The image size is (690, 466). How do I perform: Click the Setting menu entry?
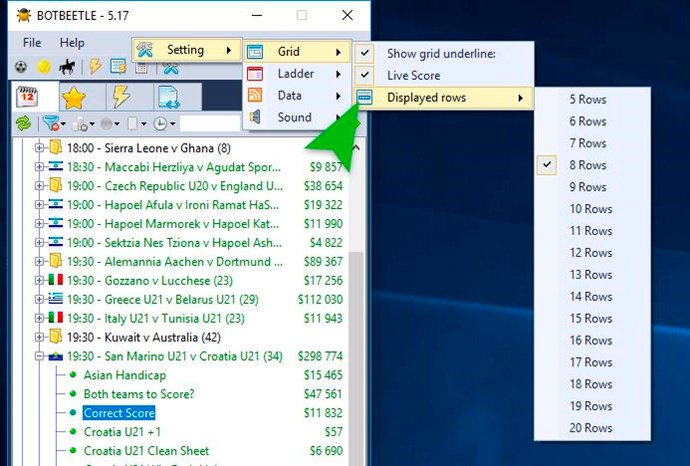click(186, 50)
